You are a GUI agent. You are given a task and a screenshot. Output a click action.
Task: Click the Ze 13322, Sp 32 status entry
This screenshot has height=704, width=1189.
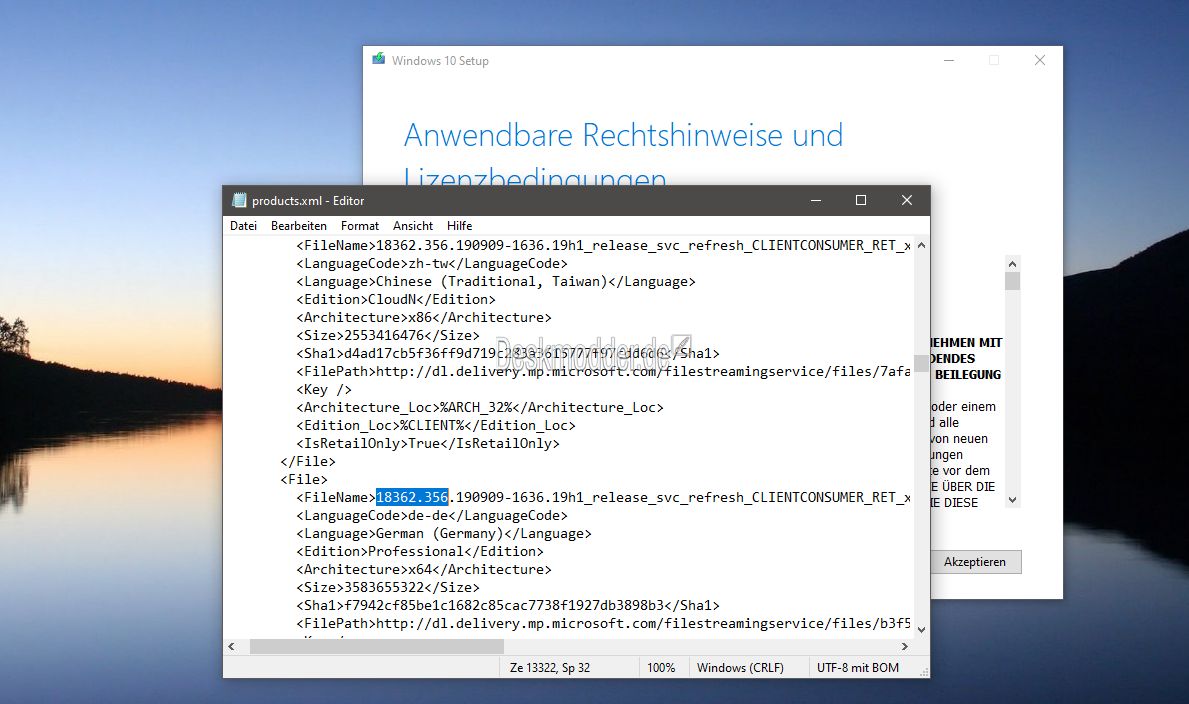(x=550, y=668)
